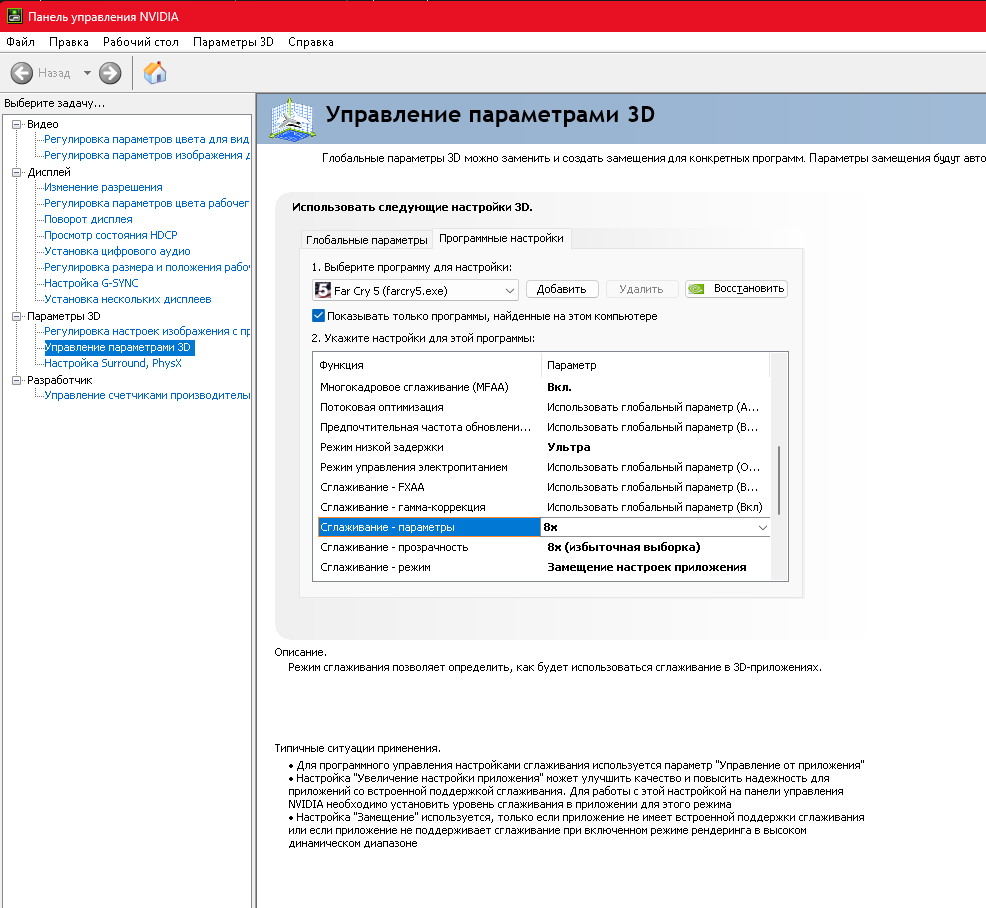Viewport: 986px width, 908px height.
Task: Open Регулировка настроек изображения с просмотром
Action: 147,331
